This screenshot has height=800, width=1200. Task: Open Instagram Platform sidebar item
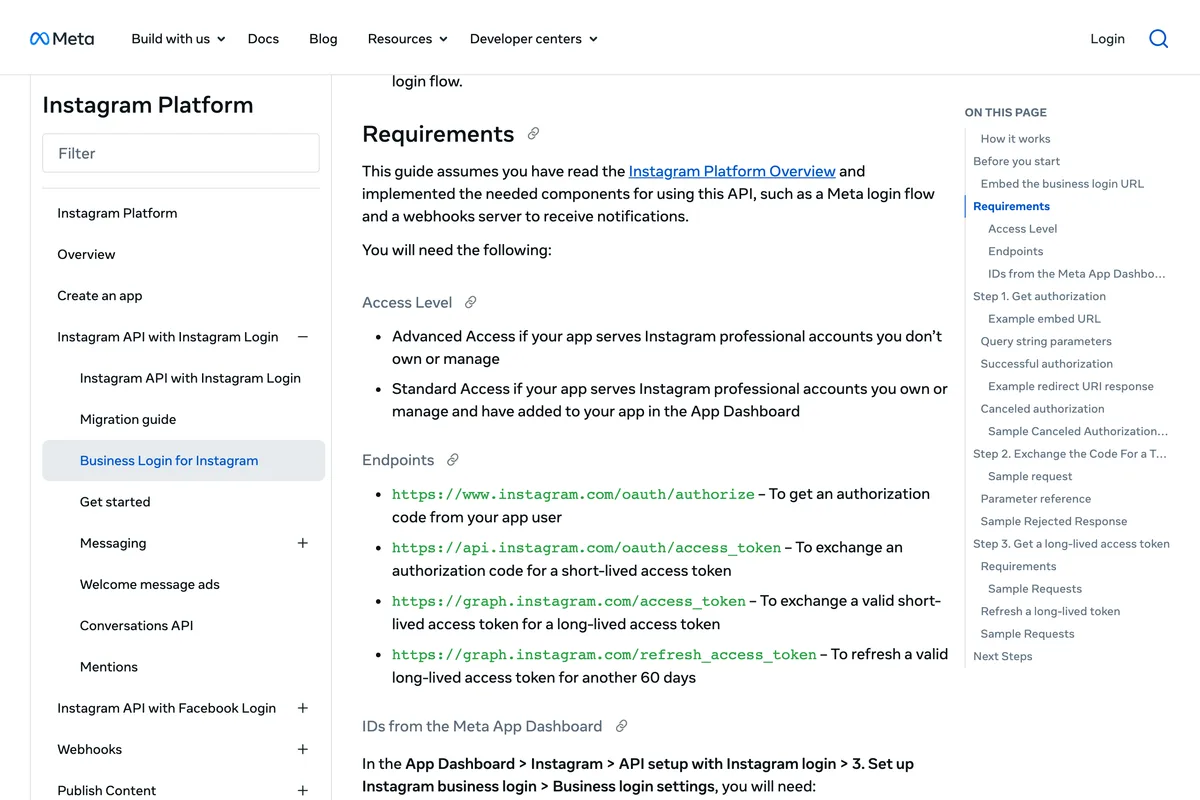point(117,213)
